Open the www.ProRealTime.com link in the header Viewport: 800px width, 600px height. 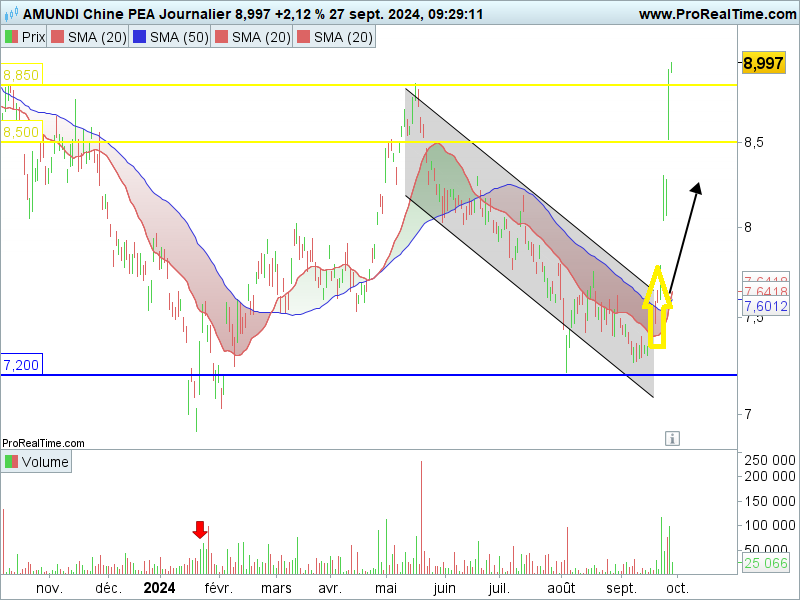[x=717, y=14]
